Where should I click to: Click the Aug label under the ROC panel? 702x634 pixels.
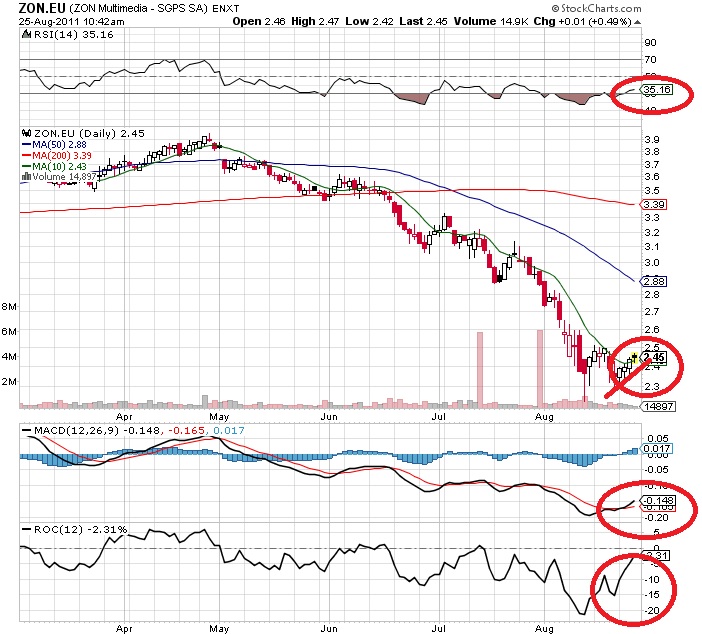[544, 629]
